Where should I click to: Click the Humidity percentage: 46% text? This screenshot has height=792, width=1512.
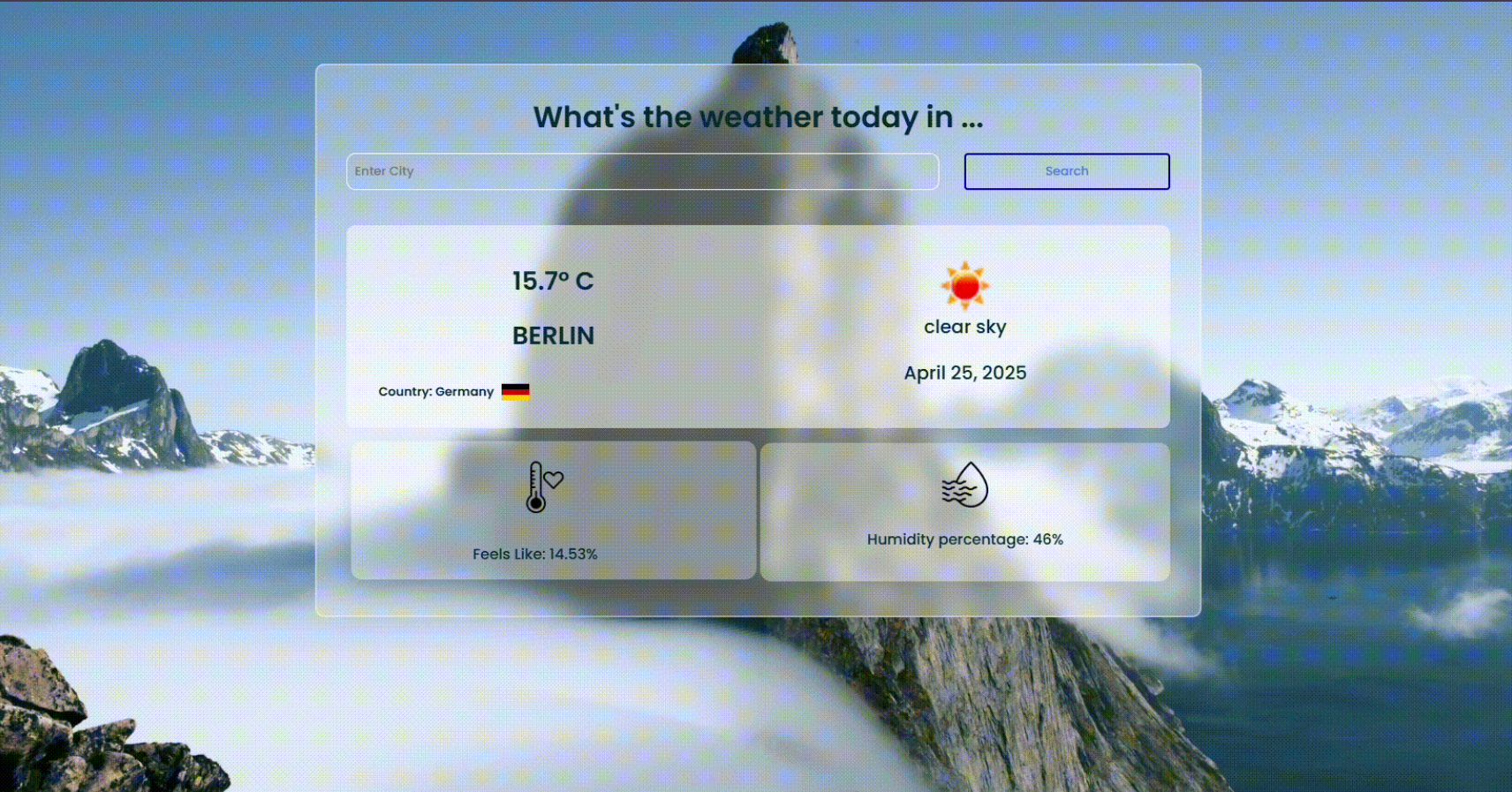click(x=964, y=539)
